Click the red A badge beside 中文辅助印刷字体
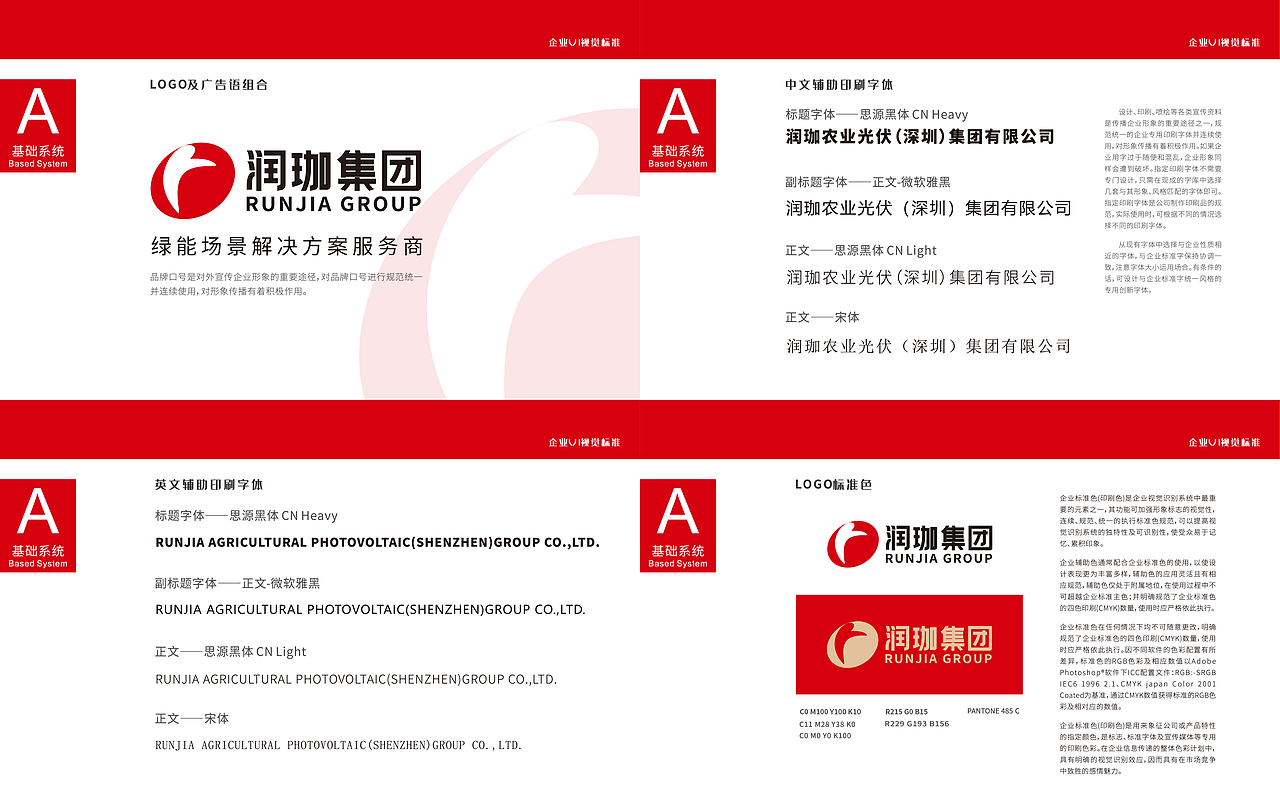This screenshot has width=1280, height=800. point(678,125)
